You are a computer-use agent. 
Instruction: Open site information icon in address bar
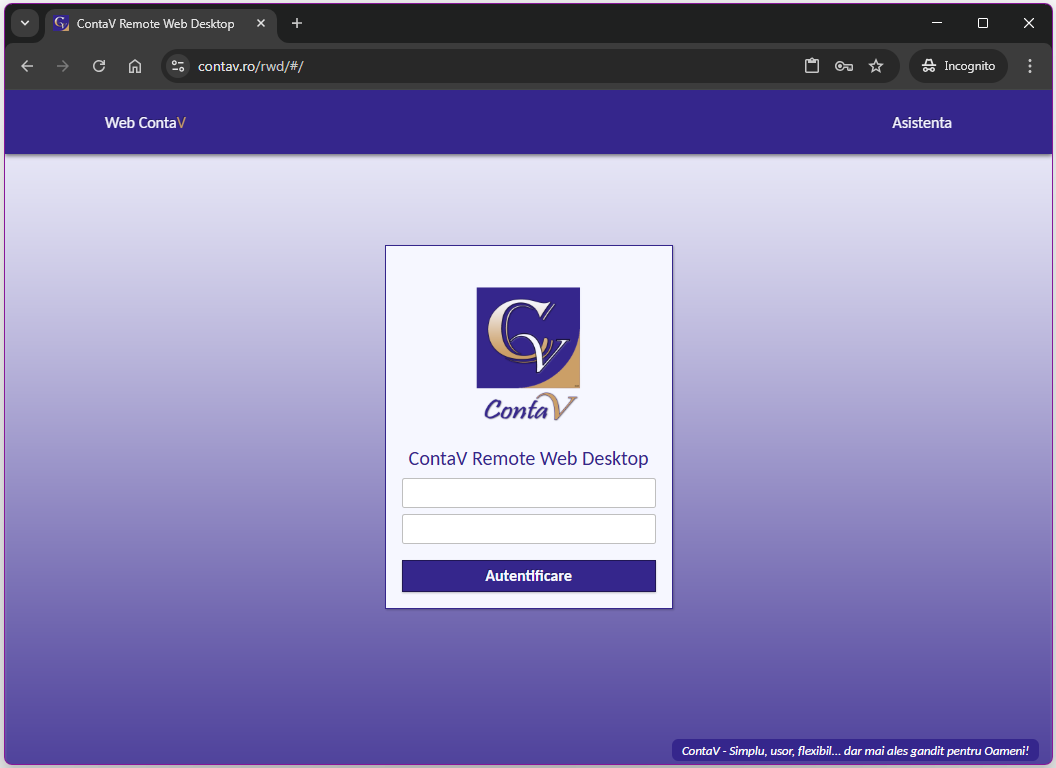[x=178, y=66]
